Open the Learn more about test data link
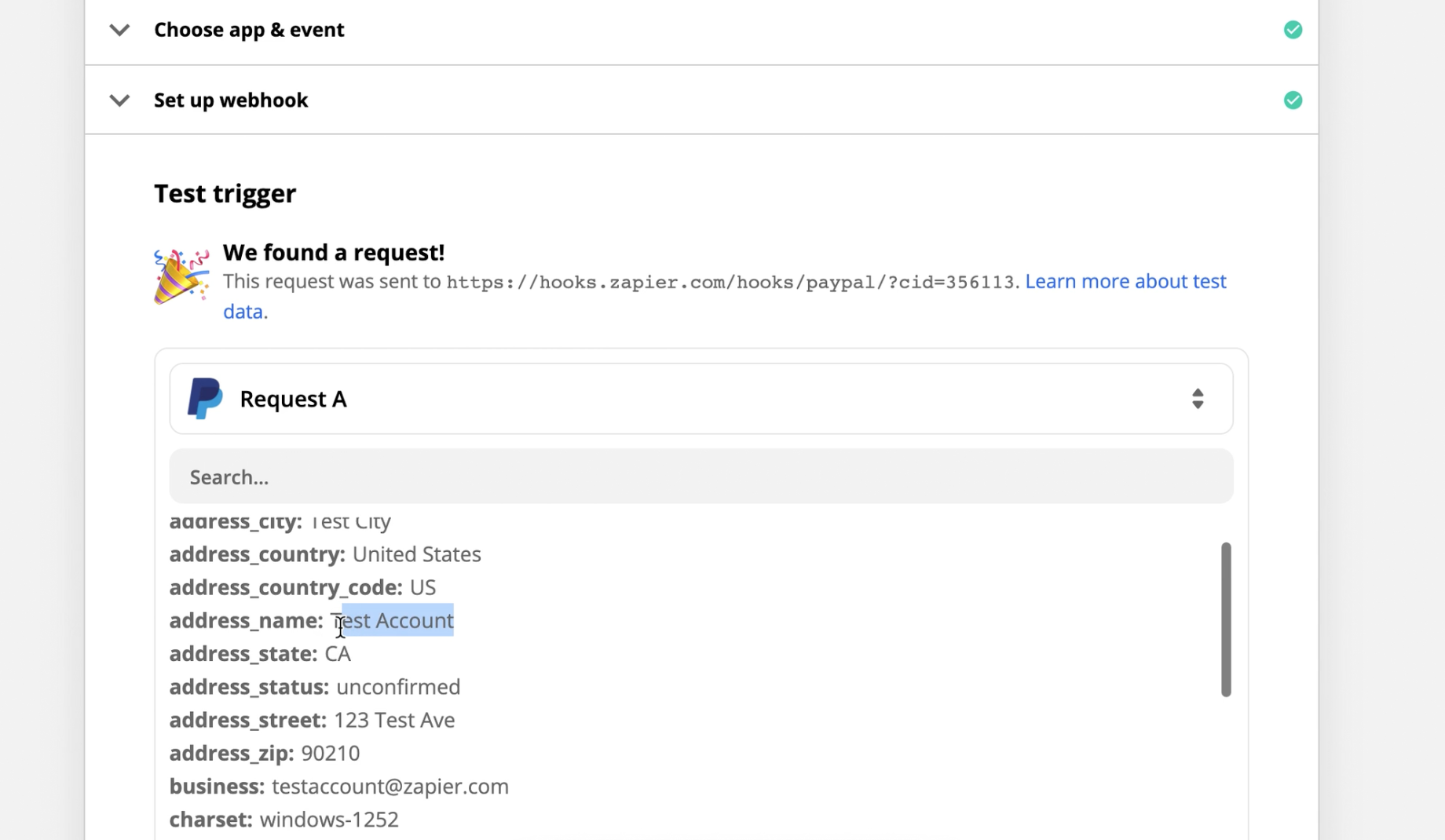 (x=1125, y=282)
